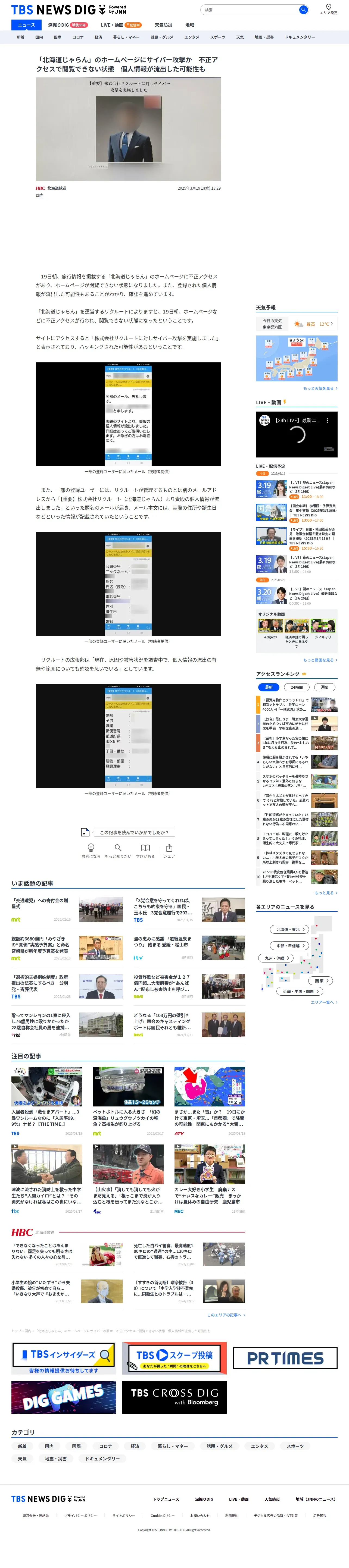Open ranking item 4 住職に服を脱がされて
349x1568 pixels.
297,761
